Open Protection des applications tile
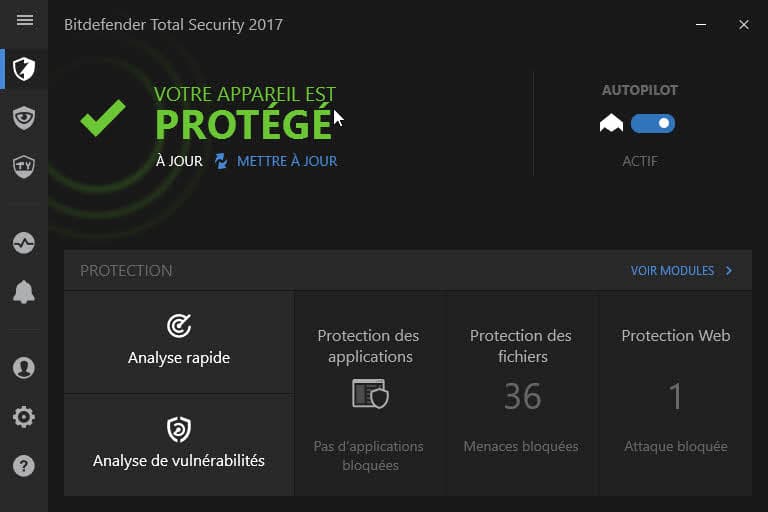The height and width of the screenshot is (512, 768). coord(370,394)
